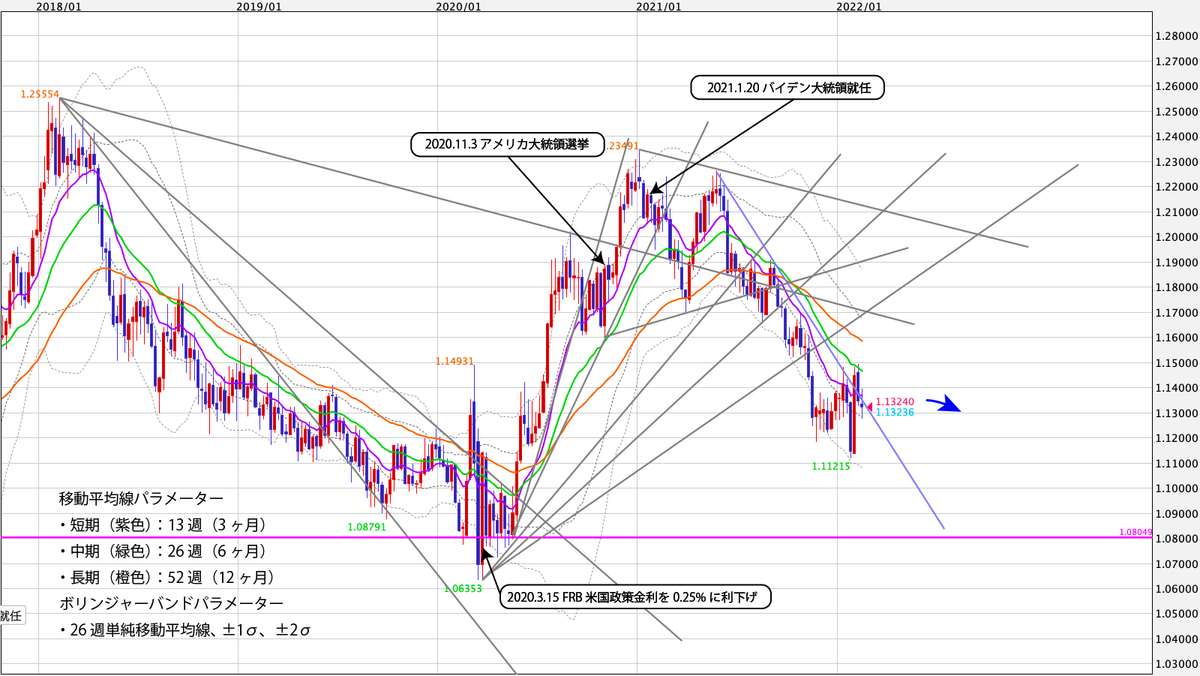Click the 1.11215 green low annotation
This screenshot has height=676, width=1200.
[x=831, y=466]
